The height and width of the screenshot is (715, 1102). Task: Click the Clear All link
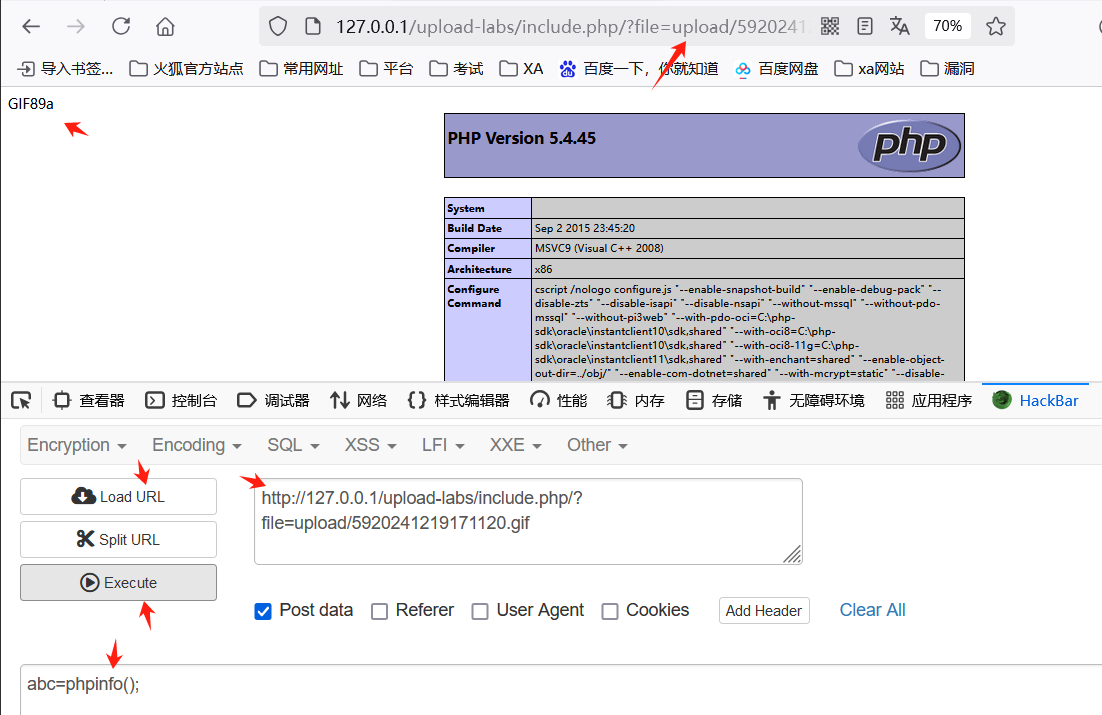(x=872, y=610)
